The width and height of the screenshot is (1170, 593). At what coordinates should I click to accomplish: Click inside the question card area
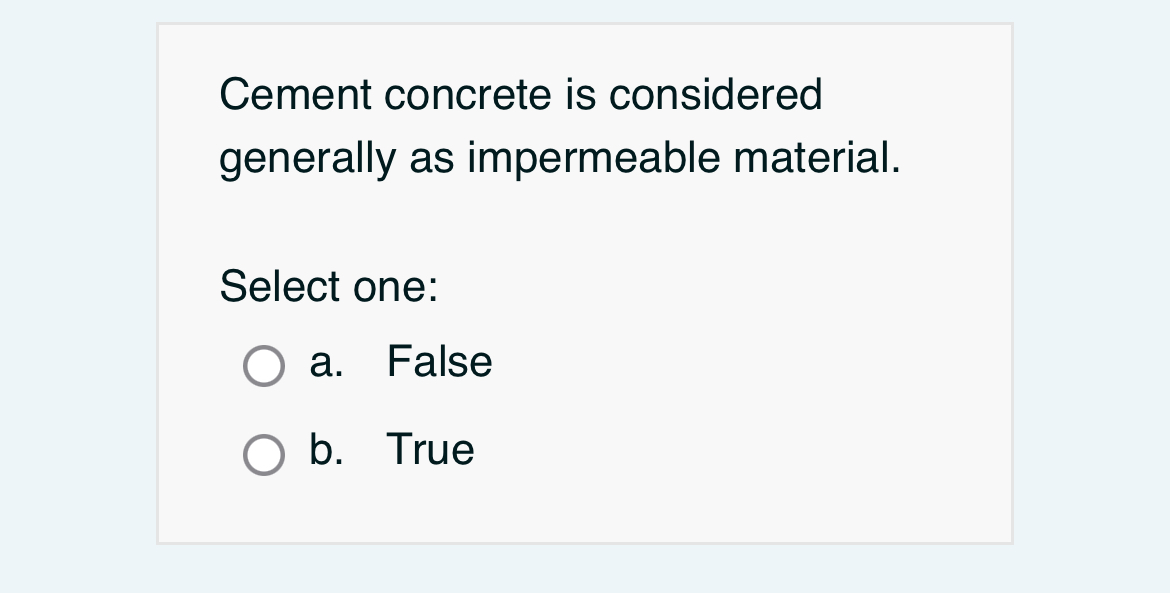point(585,220)
